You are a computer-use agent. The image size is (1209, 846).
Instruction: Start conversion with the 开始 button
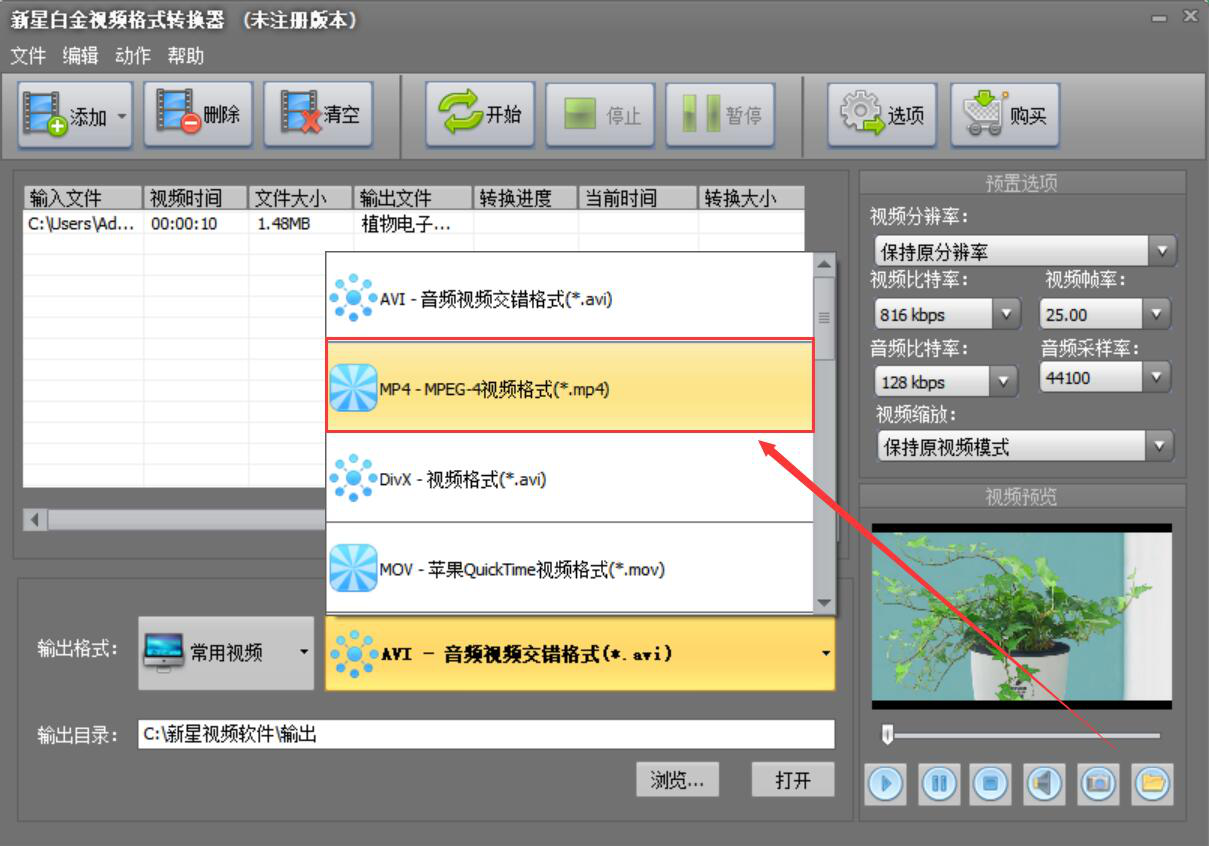coord(481,114)
